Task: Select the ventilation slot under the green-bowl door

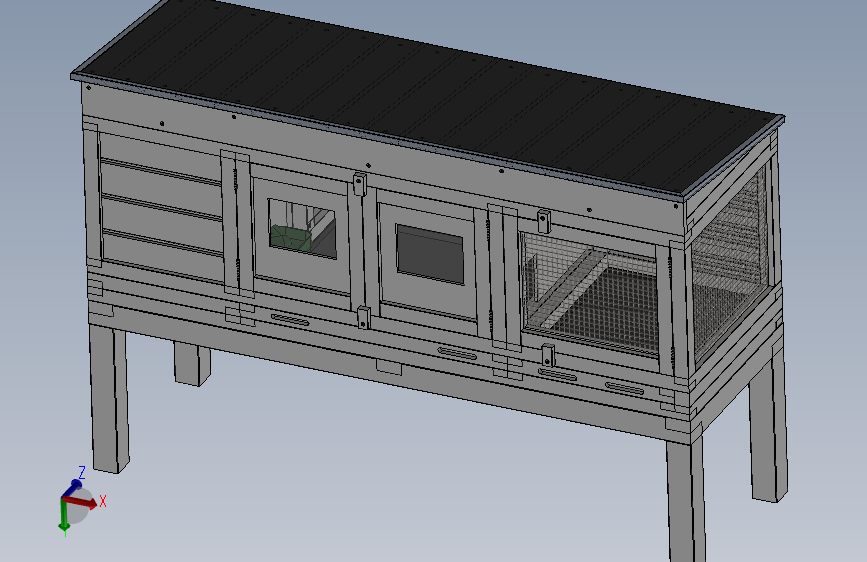Action: (x=290, y=320)
